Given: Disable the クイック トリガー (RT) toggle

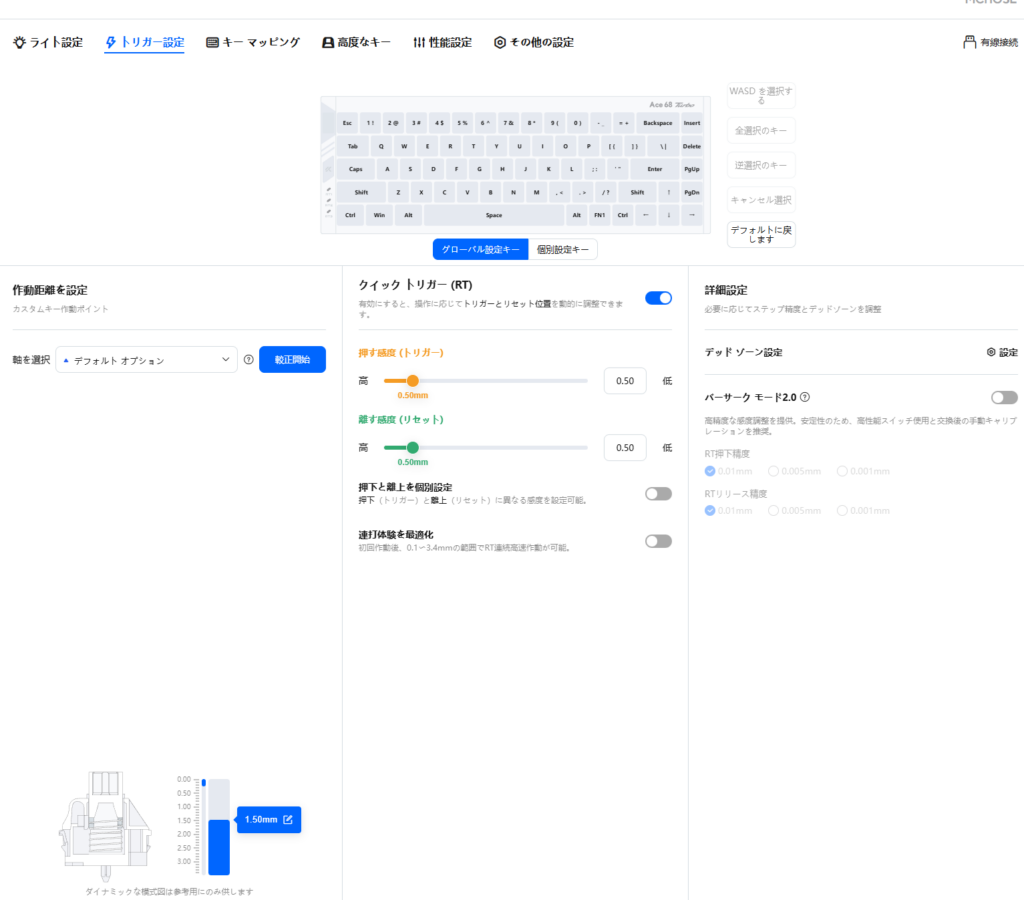Looking at the screenshot, I should [x=658, y=298].
